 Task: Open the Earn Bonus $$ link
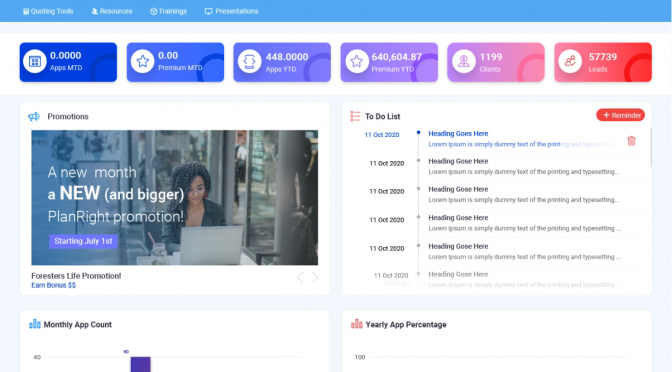click(54, 285)
